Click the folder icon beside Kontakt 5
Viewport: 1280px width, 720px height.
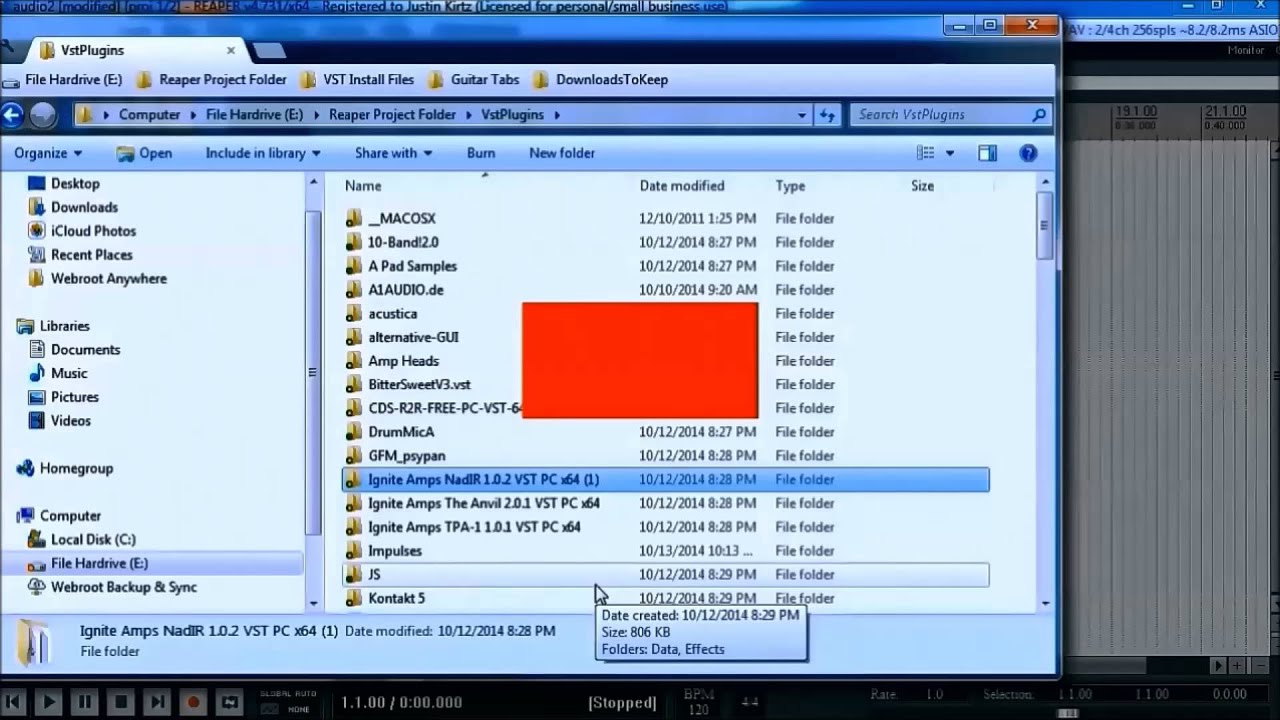353,598
